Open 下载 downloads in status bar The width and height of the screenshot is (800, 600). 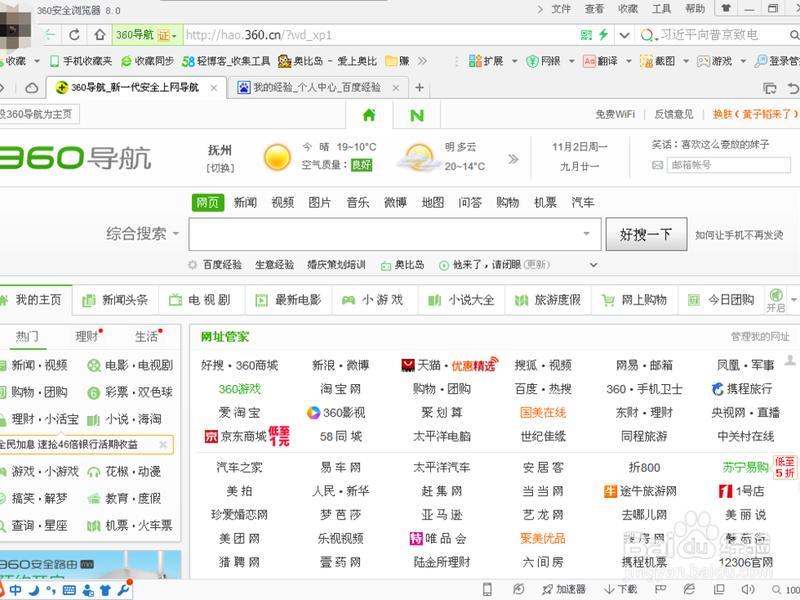click(620, 589)
